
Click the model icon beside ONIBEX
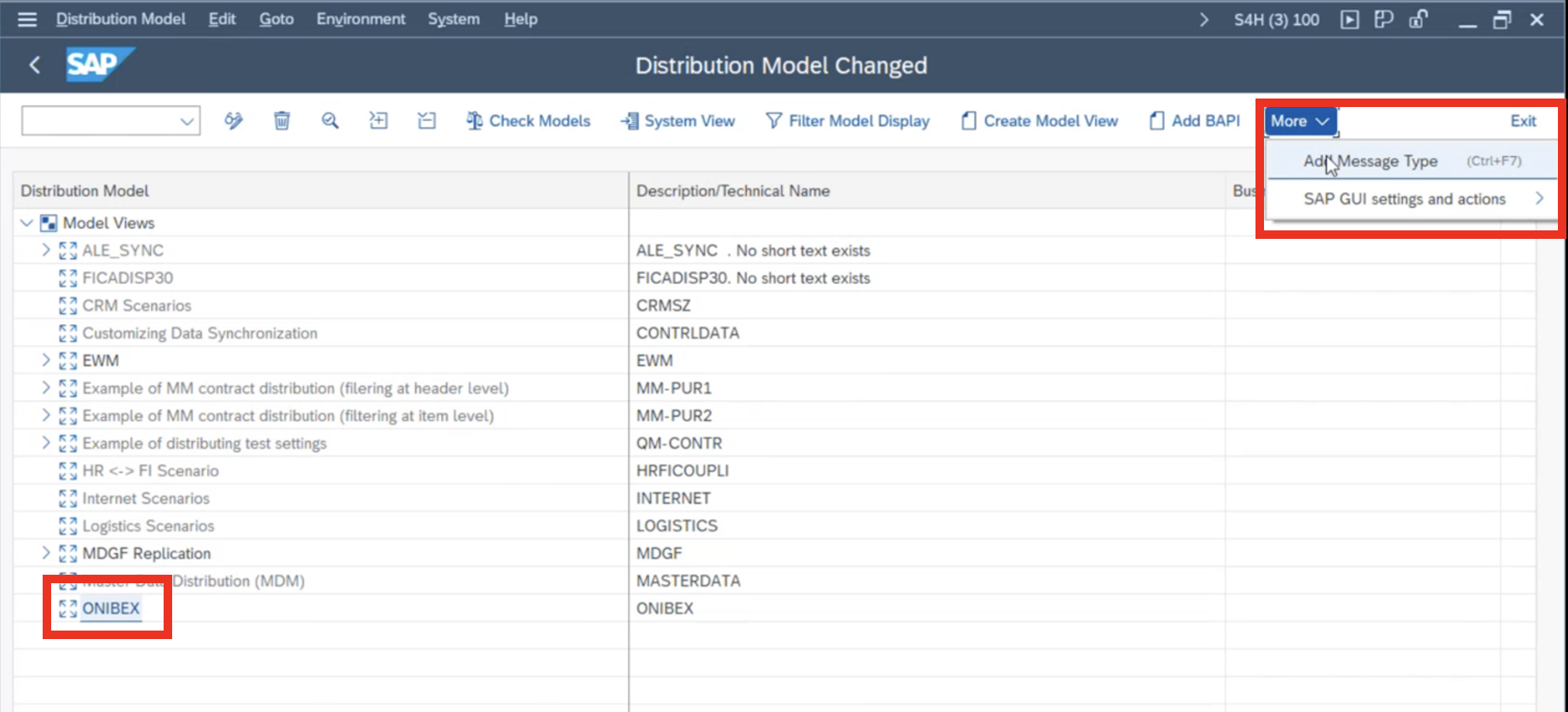pyautogui.click(x=68, y=608)
